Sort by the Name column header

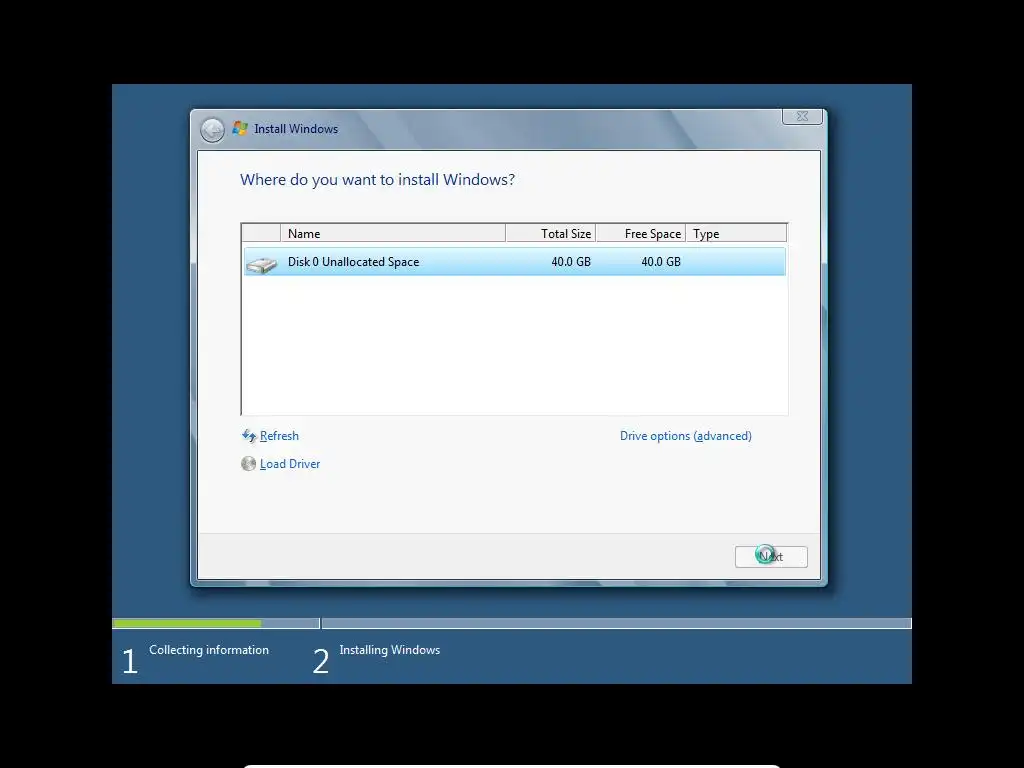coord(393,233)
